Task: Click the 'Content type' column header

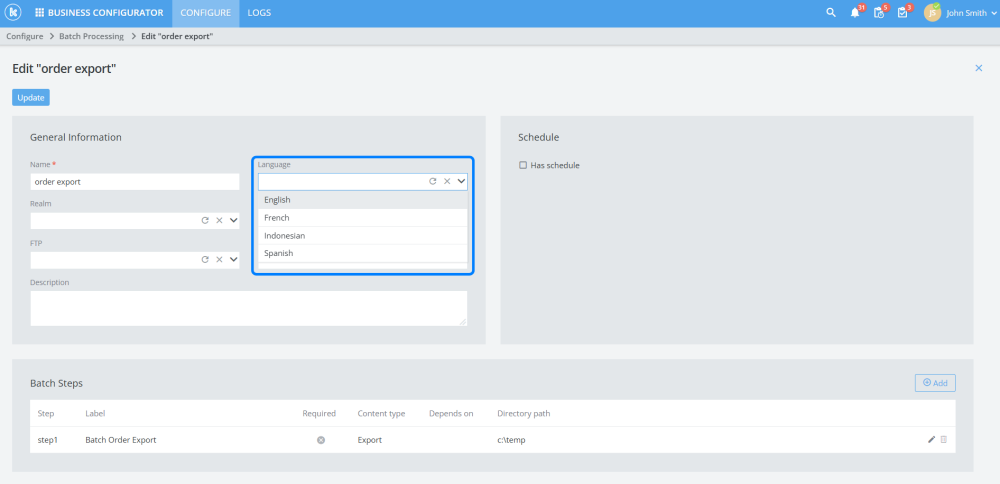Action: pyautogui.click(x=381, y=413)
